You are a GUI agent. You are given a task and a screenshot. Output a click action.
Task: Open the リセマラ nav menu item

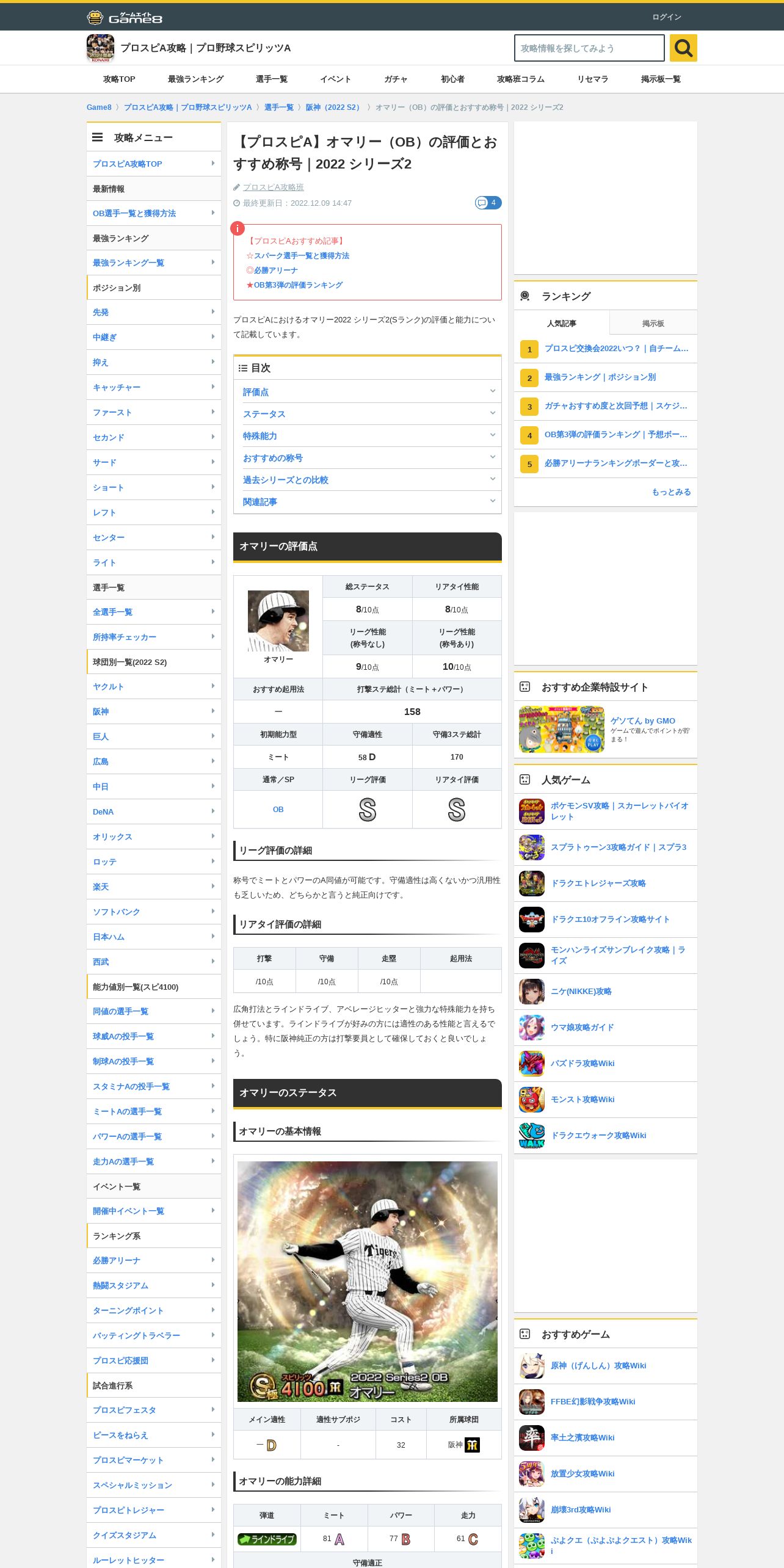click(x=592, y=79)
